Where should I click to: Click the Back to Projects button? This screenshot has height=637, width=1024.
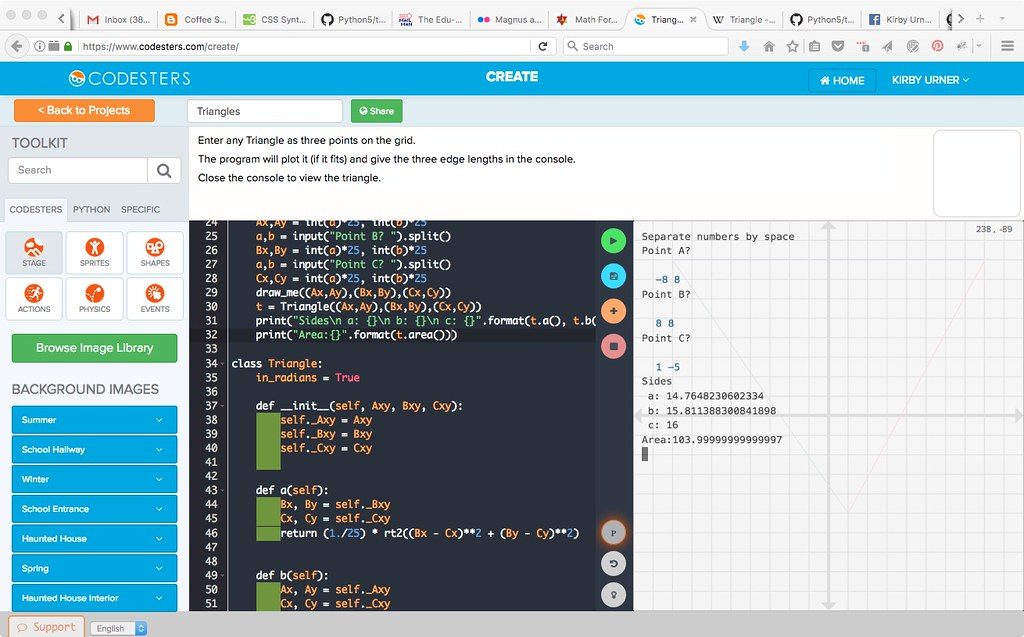click(x=84, y=110)
